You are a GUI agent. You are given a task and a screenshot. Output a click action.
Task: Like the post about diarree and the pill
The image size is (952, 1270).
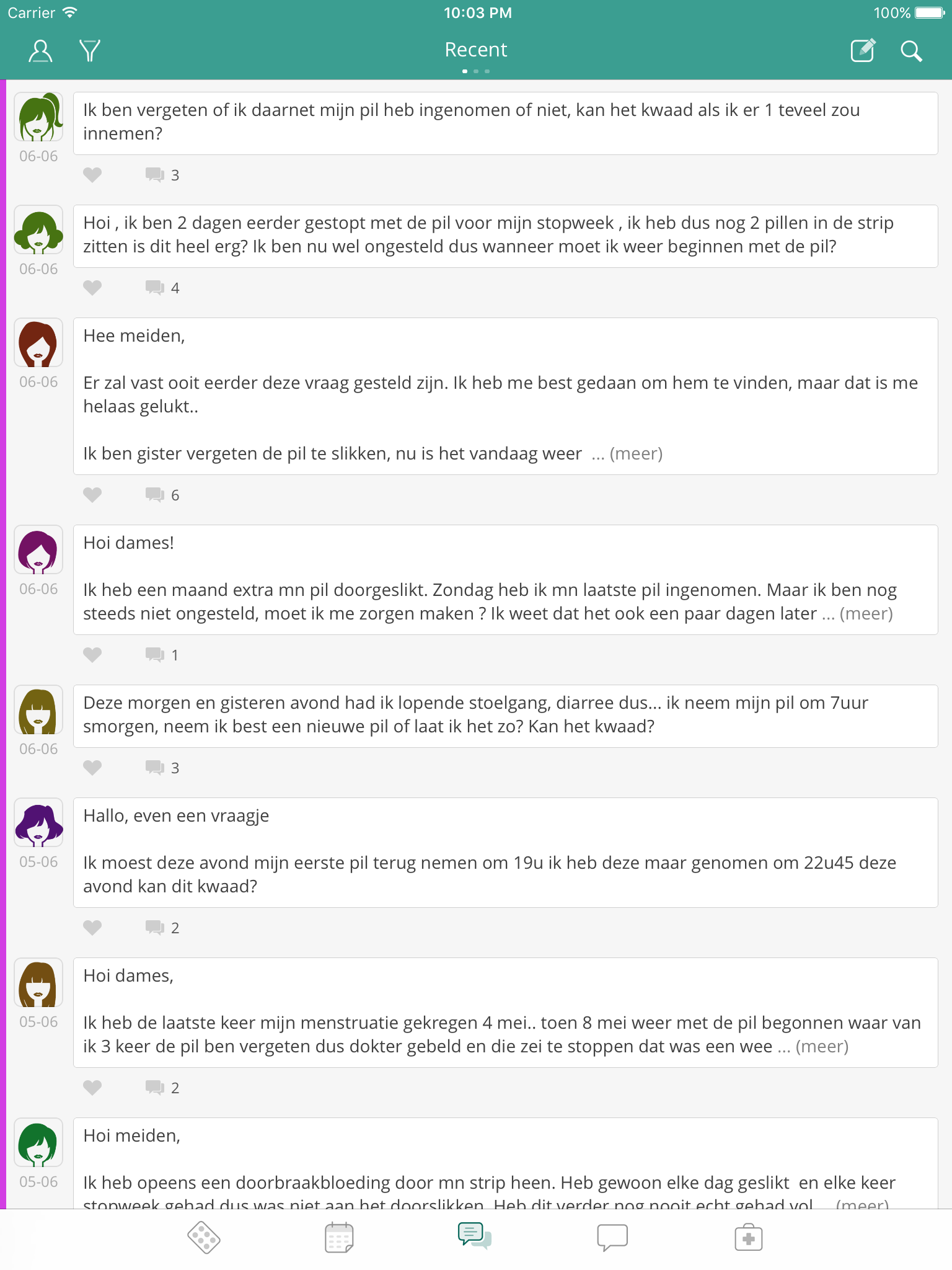[x=92, y=768]
